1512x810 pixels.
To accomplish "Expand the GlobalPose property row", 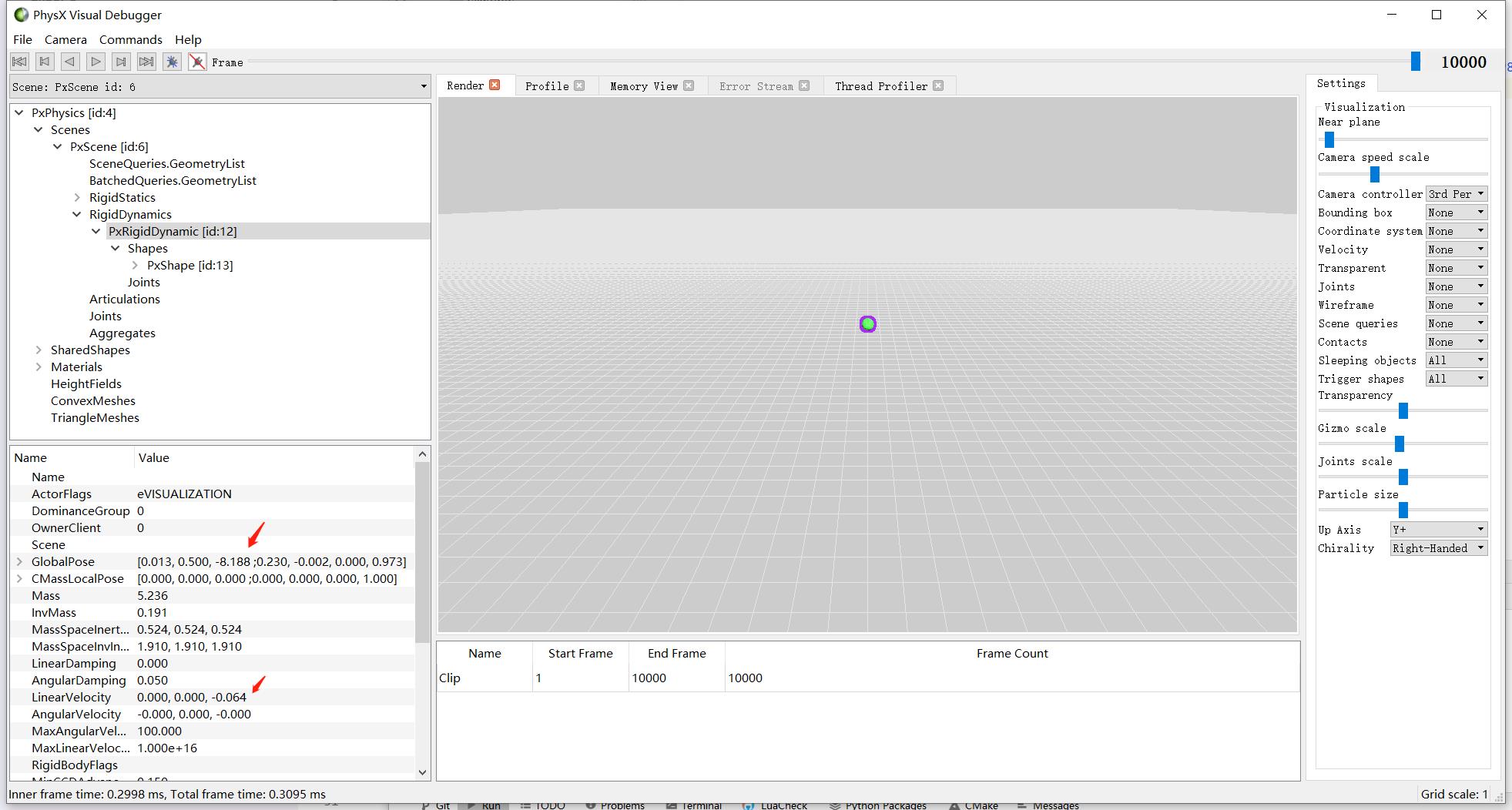I will pos(19,561).
